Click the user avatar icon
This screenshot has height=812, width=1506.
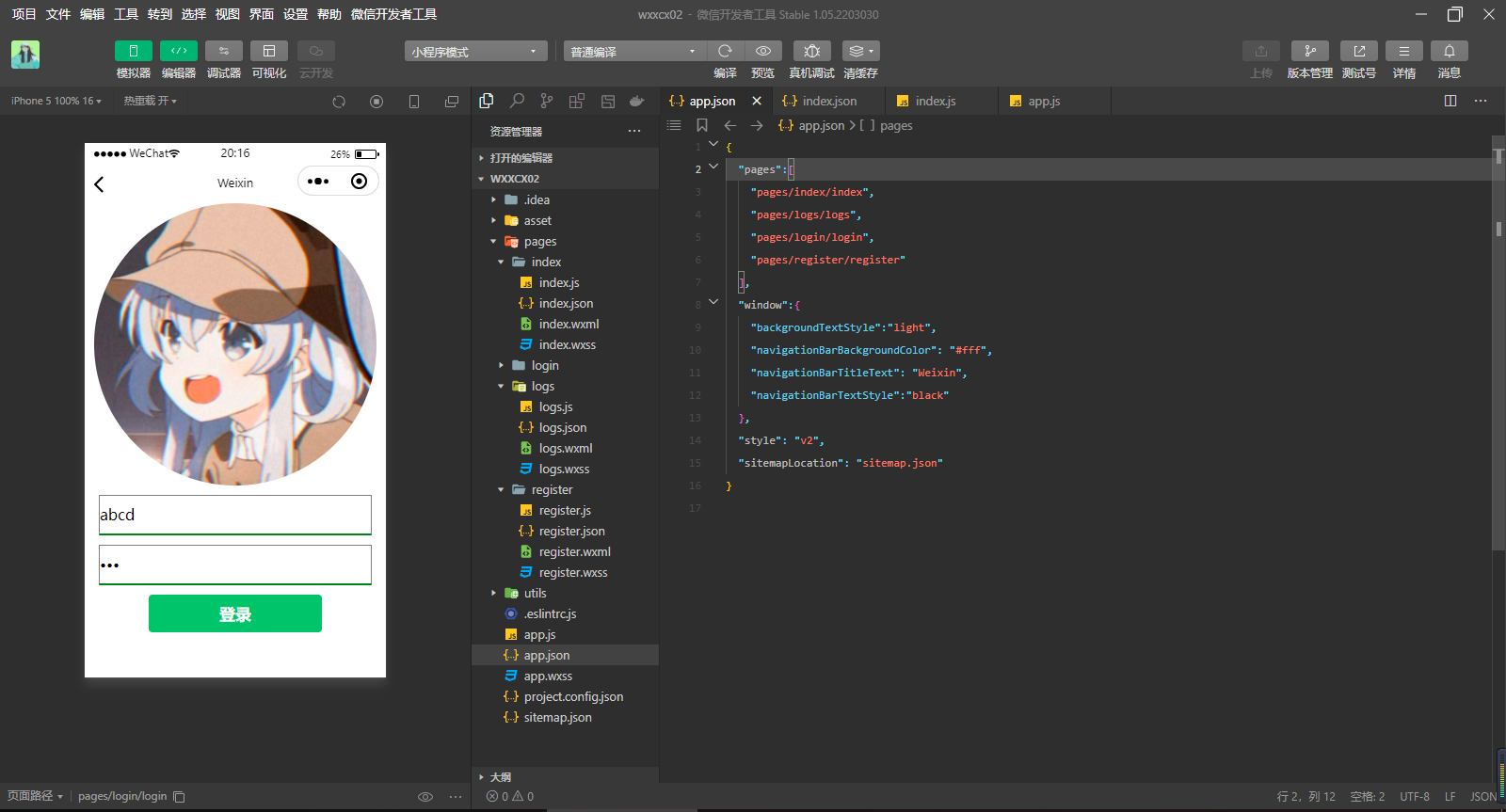(x=25, y=55)
